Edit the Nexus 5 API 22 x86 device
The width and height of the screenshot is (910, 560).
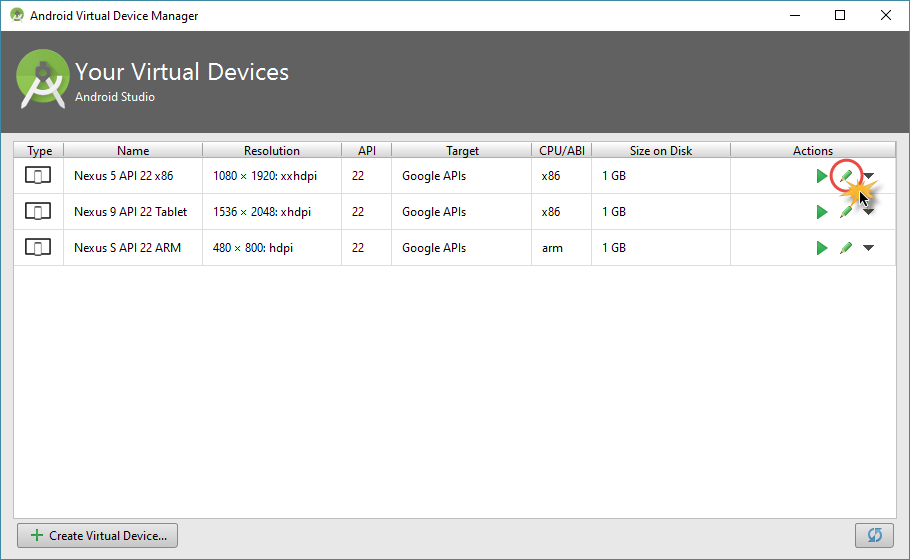(846, 176)
